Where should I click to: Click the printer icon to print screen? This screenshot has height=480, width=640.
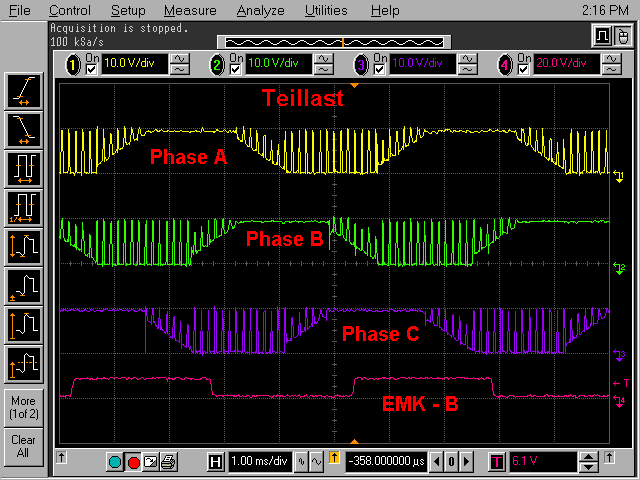click(168, 462)
